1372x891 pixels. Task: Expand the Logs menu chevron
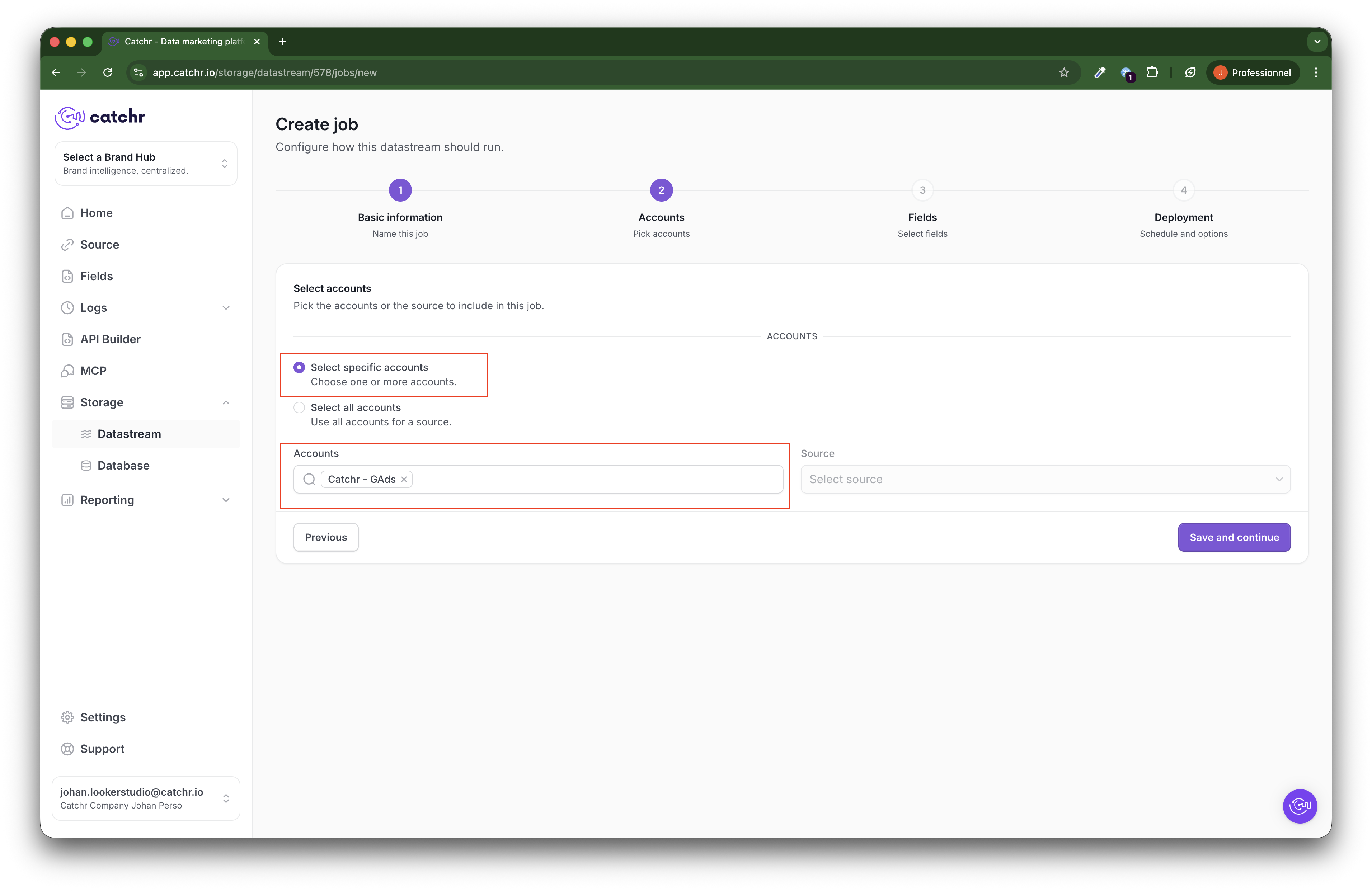click(226, 308)
